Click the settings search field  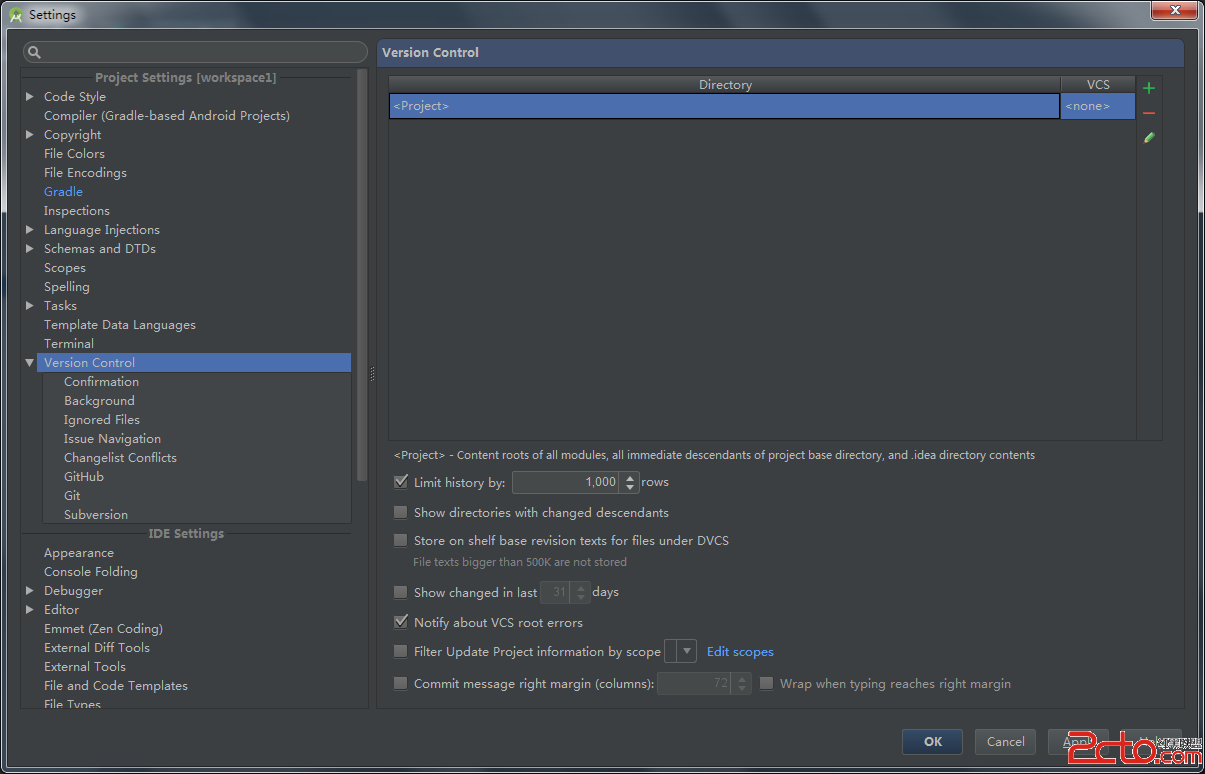coord(195,52)
